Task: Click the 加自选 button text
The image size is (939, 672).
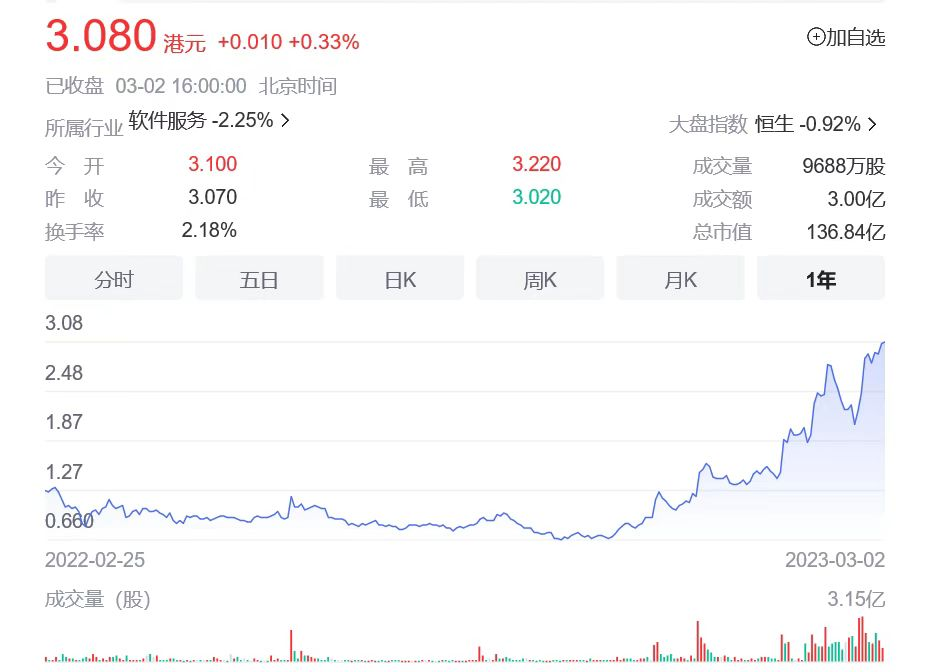Action: 855,37
